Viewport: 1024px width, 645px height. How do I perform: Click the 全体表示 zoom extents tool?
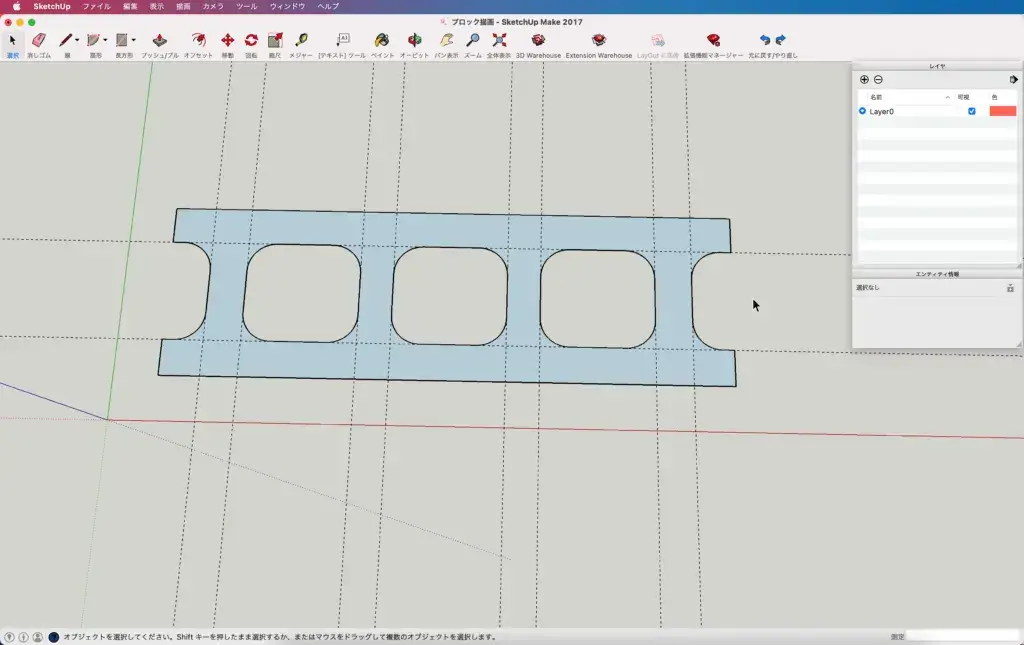pyautogui.click(x=499, y=40)
